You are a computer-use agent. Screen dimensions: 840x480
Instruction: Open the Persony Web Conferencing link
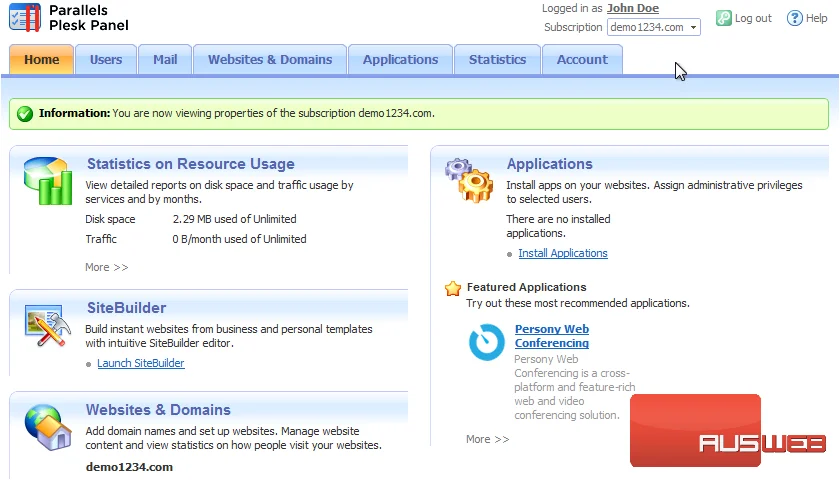point(552,336)
